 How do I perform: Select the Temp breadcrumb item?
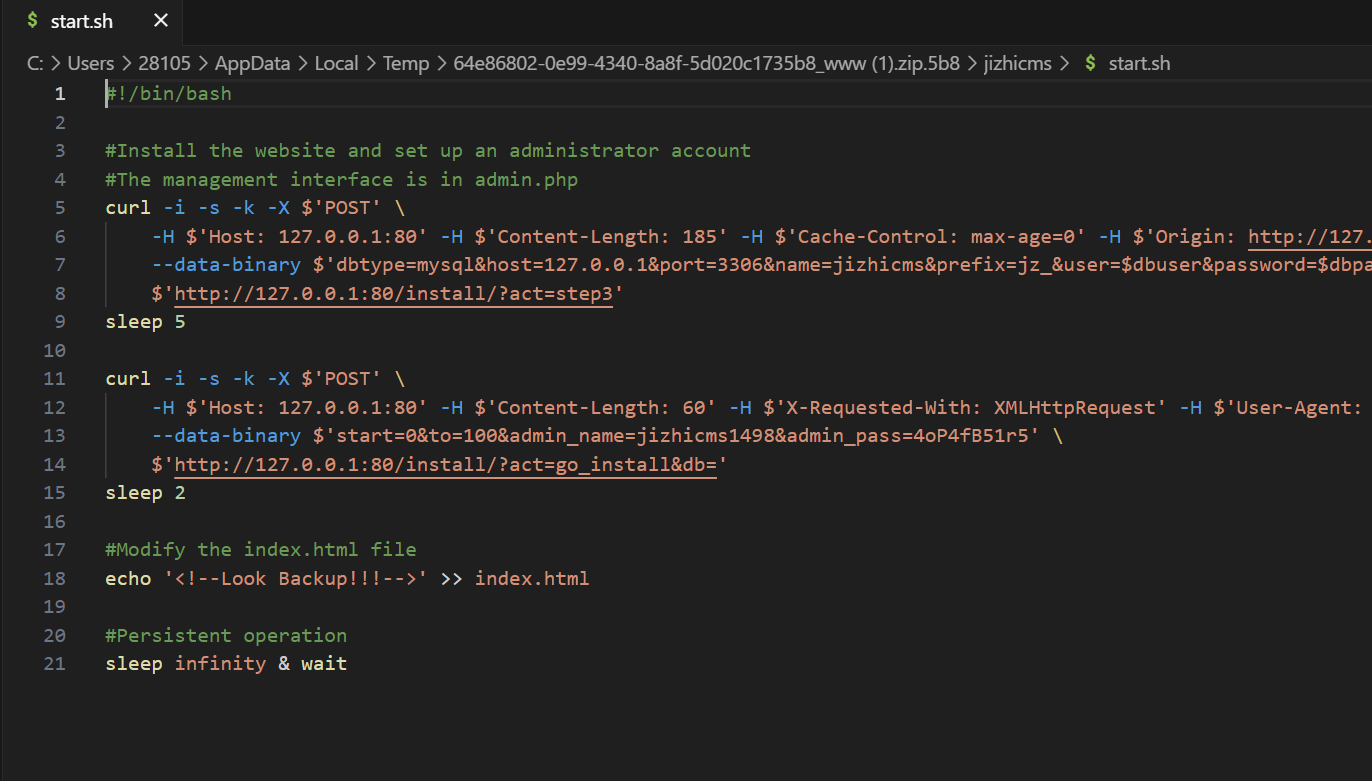point(406,63)
